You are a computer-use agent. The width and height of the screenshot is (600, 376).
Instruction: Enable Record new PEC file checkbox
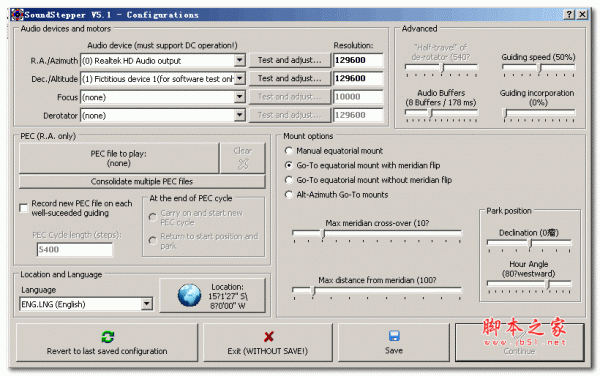[x=24, y=208]
